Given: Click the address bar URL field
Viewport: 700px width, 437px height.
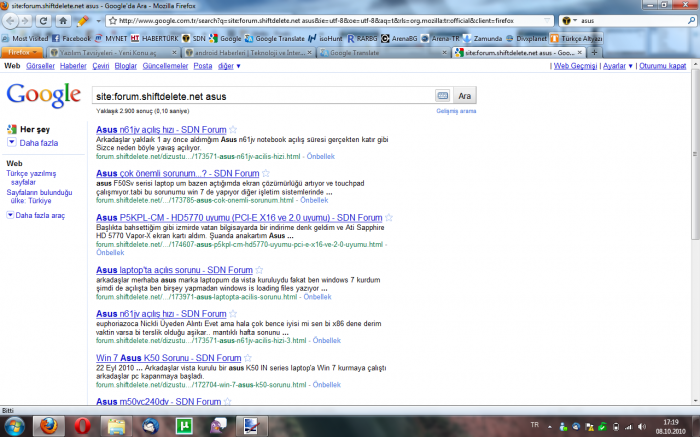Looking at the screenshot, I should 330,21.
